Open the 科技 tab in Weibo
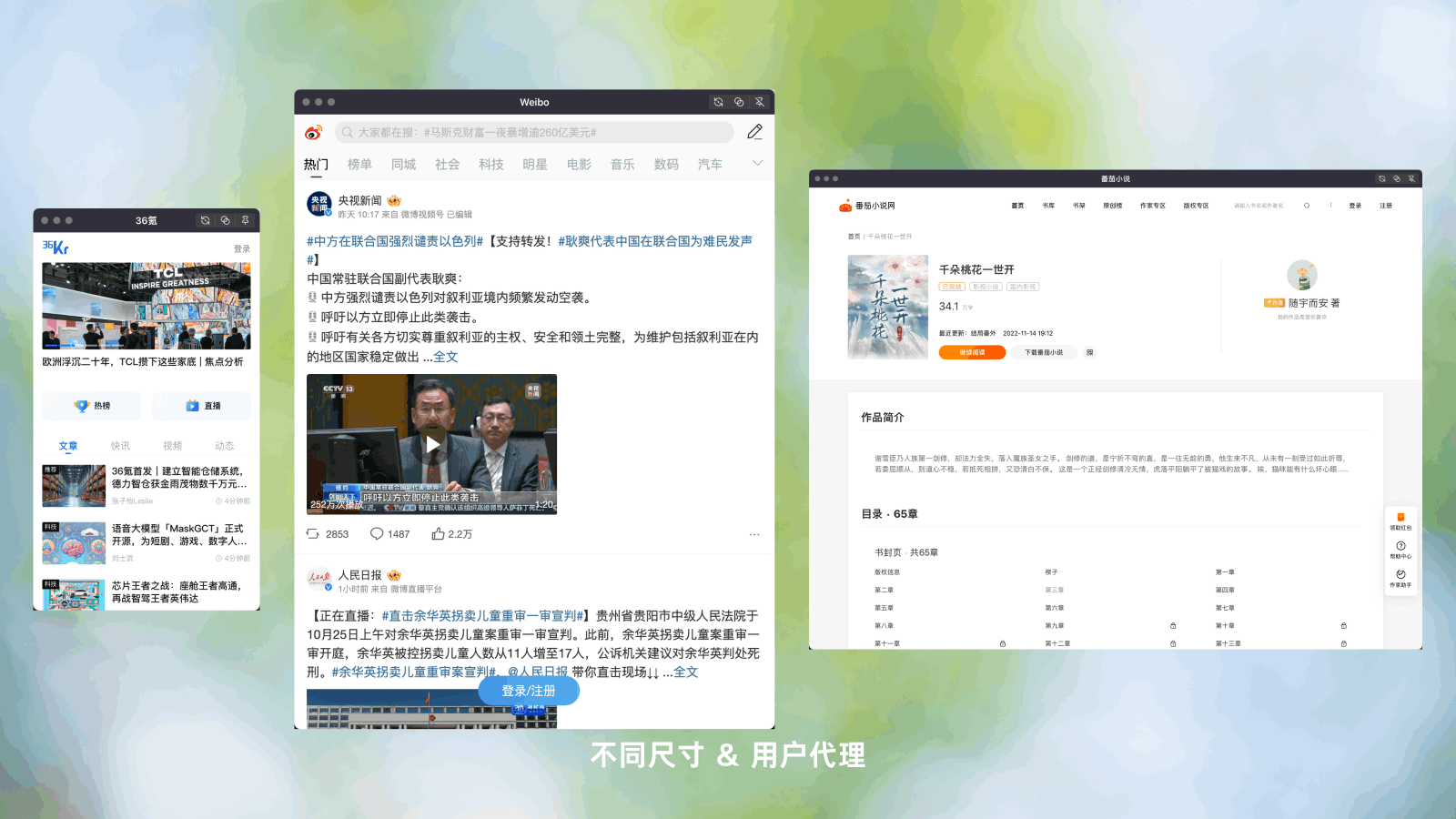Viewport: 1456px width, 819px height. click(x=490, y=165)
